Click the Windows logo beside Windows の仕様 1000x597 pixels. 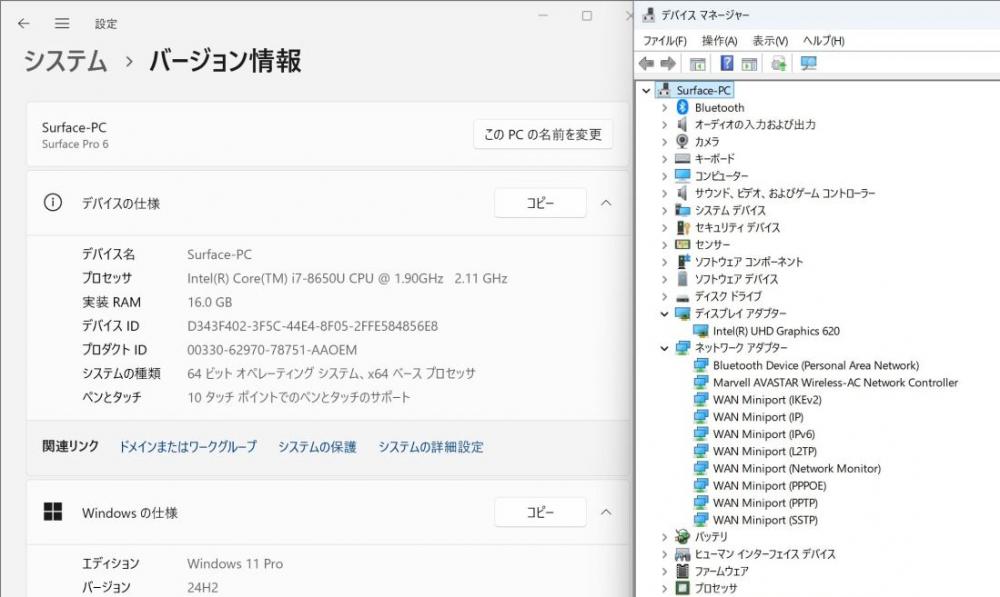click(x=53, y=512)
